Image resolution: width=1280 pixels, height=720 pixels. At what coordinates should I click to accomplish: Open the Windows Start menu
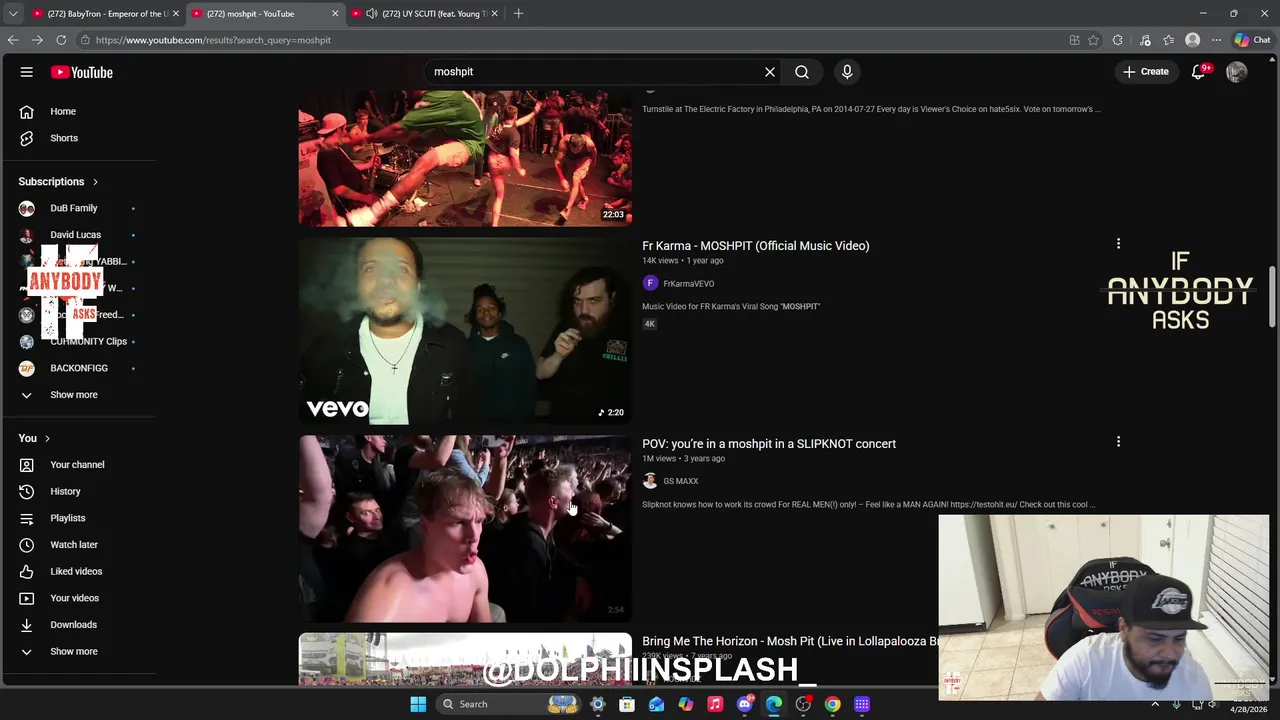[418, 704]
